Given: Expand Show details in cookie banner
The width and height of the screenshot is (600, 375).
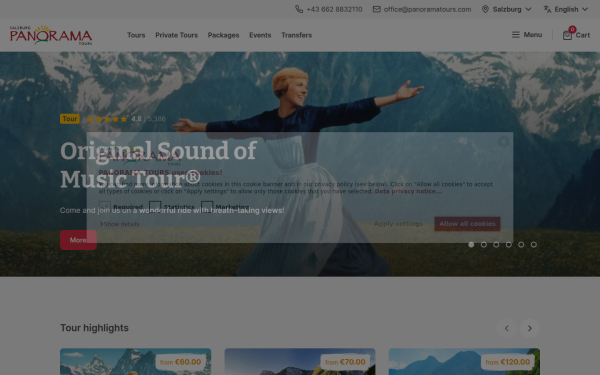Looking at the screenshot, I should (119, 224).
